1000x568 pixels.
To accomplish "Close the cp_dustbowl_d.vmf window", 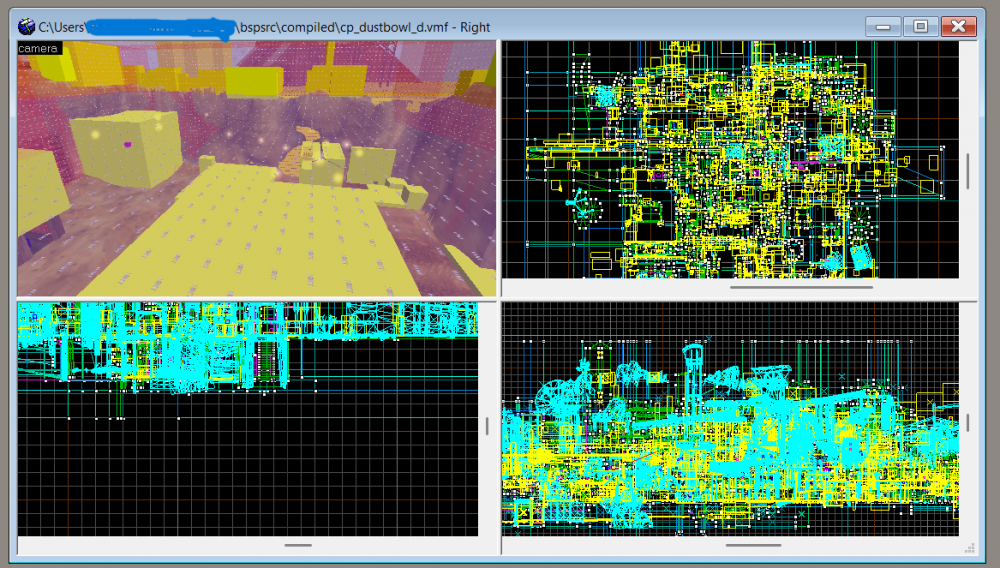I will (958, 27).
